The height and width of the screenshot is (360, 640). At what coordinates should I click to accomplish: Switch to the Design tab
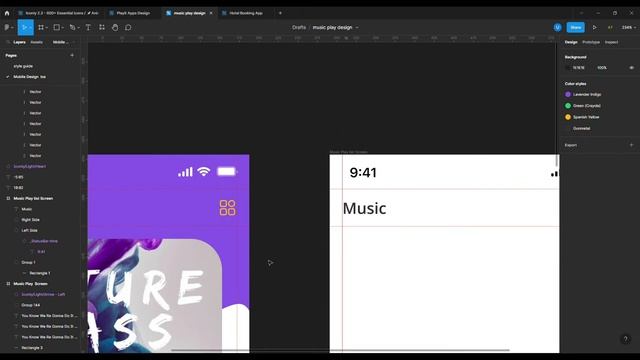click(571, 42)
